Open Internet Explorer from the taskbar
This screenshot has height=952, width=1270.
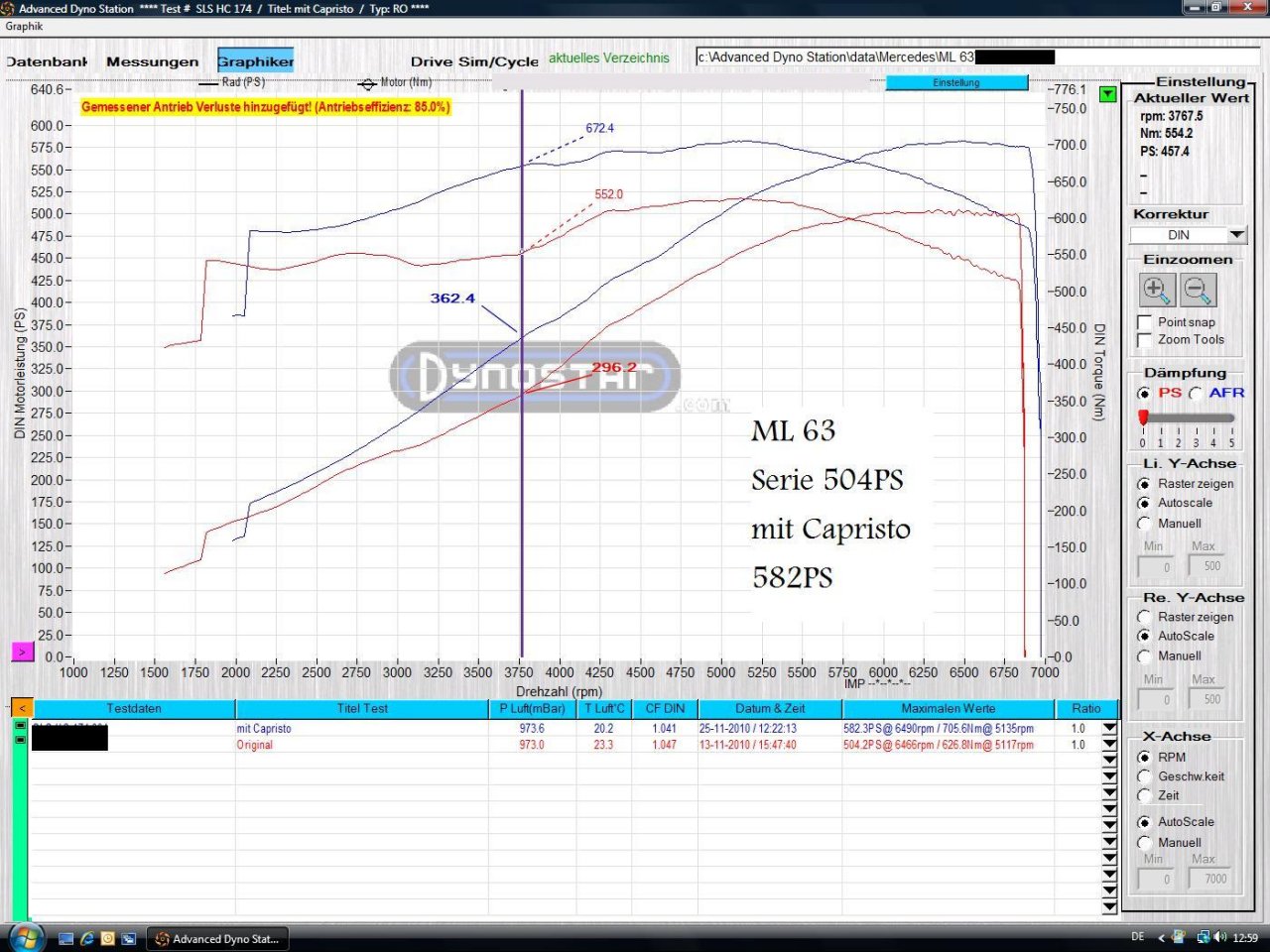pos(87,938)
